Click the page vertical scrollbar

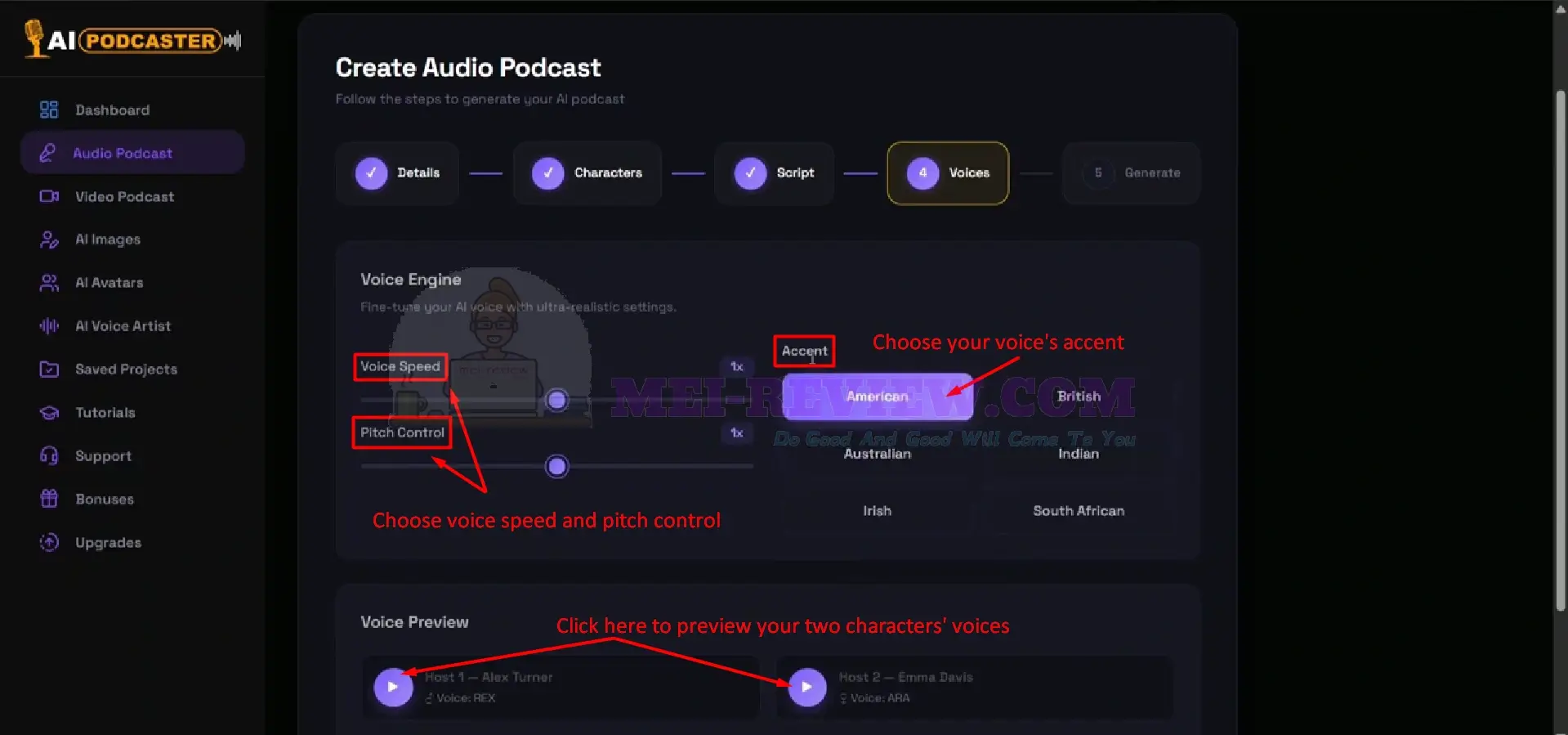point(1561,352)
